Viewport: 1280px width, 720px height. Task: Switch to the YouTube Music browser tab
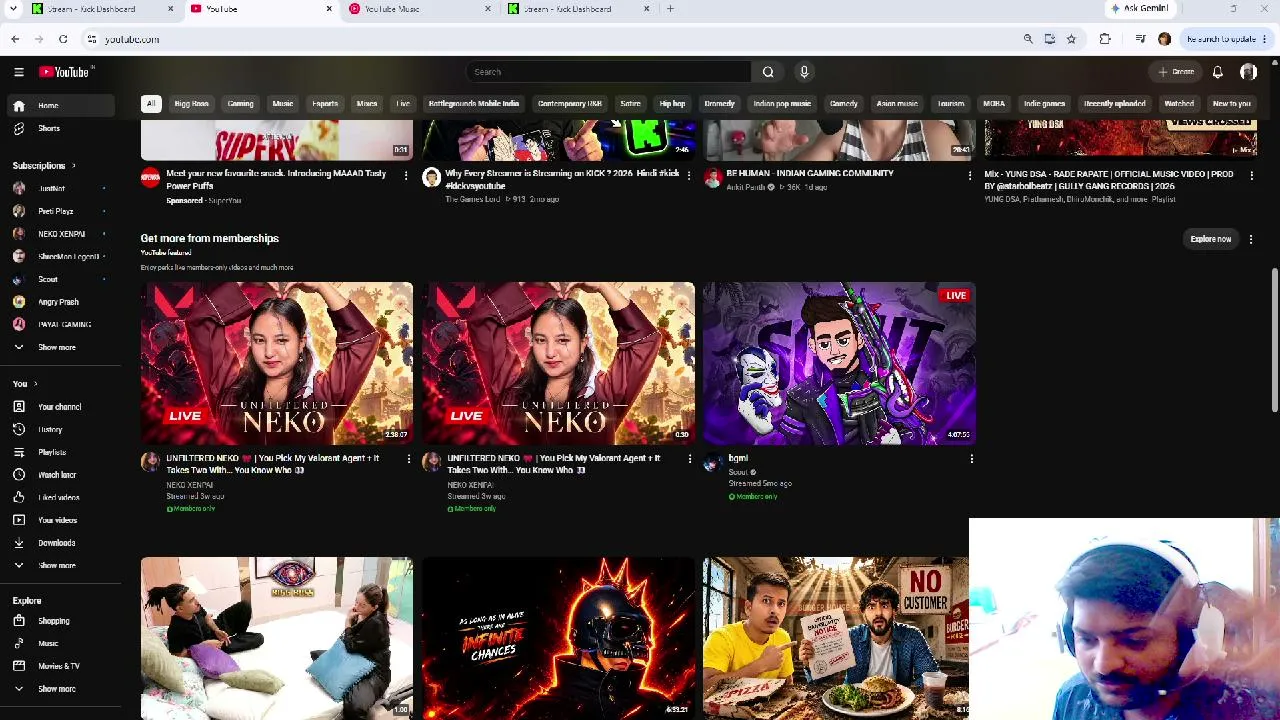click(x=420, y=9)
